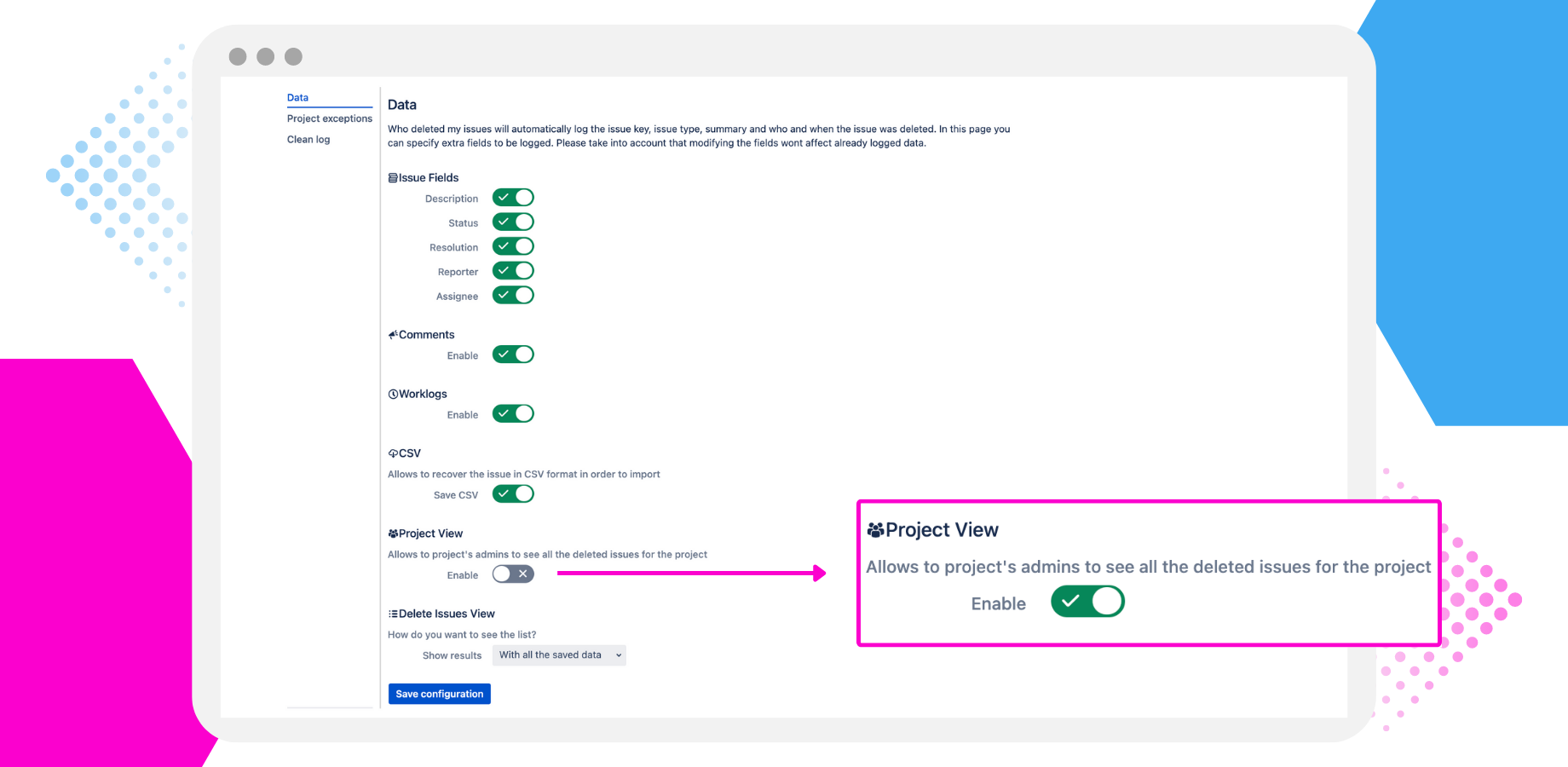Toggle off Save CSV
This screenshot has width=1568, height=767.
[x=513, y=494]
